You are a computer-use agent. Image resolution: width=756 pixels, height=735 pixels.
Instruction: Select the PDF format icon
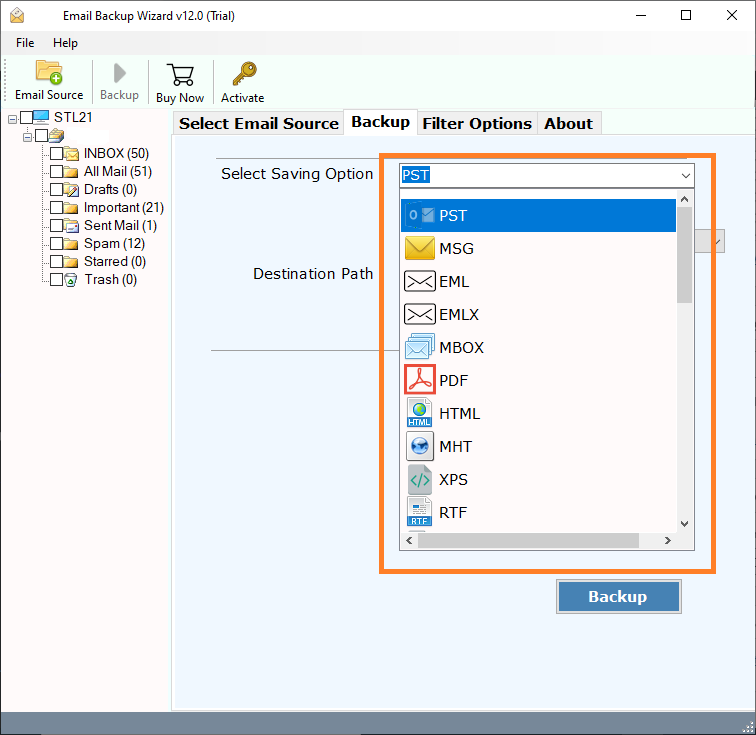(420, 380)
